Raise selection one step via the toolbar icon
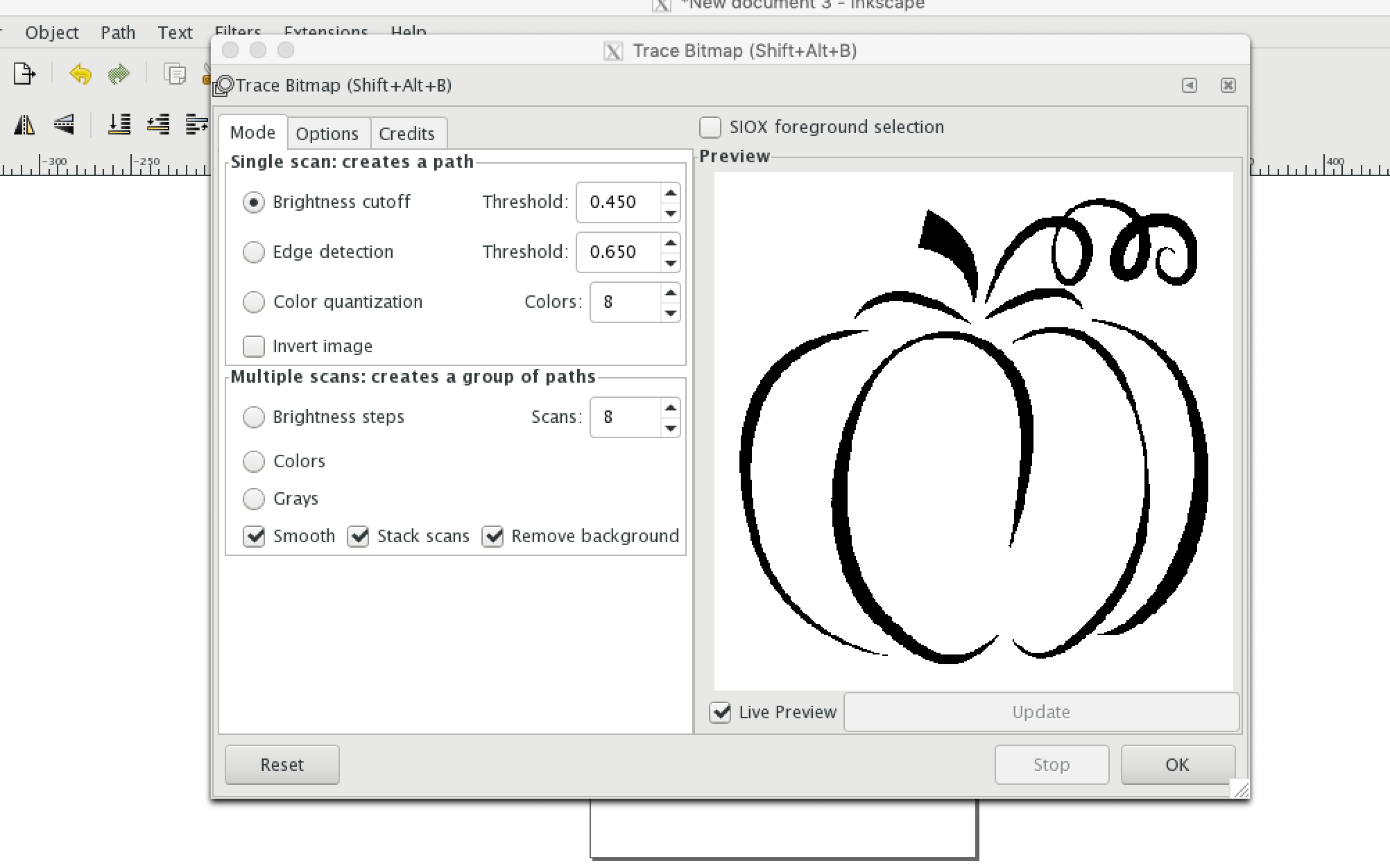 (158, 125)
